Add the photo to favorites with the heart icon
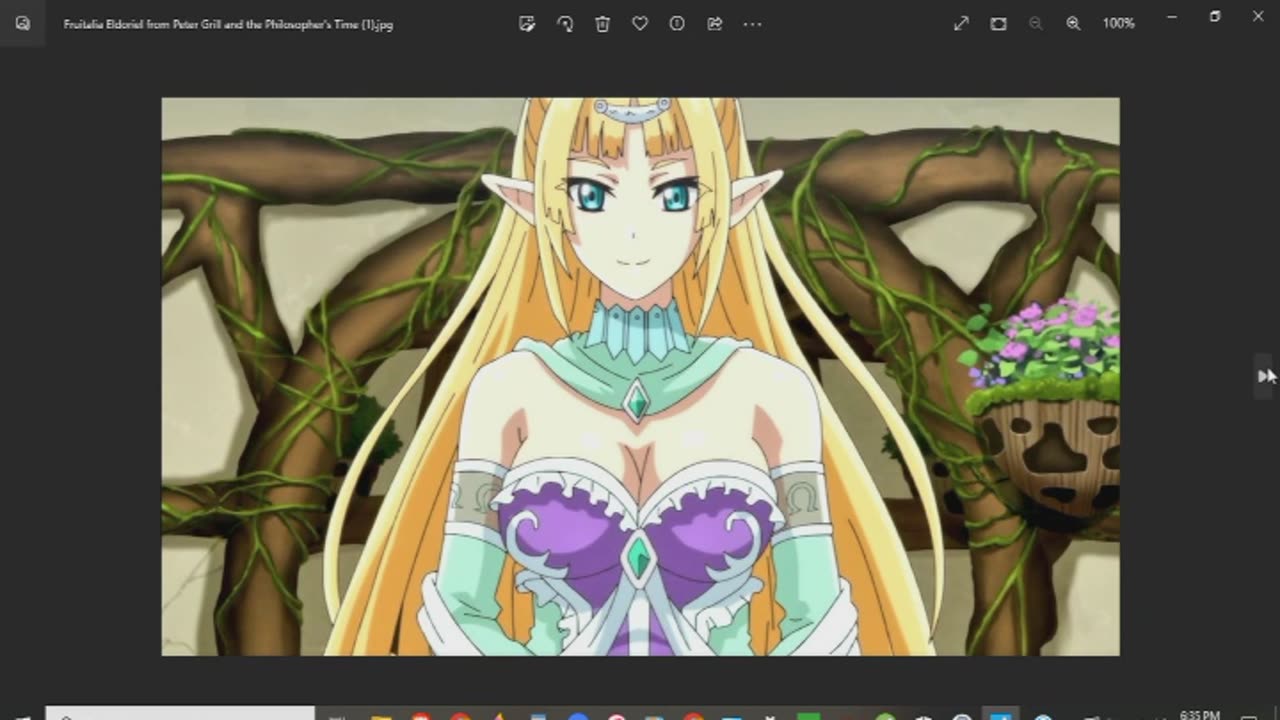The width and height of the screenshot is (1280, 720). [x=640, y=24]
